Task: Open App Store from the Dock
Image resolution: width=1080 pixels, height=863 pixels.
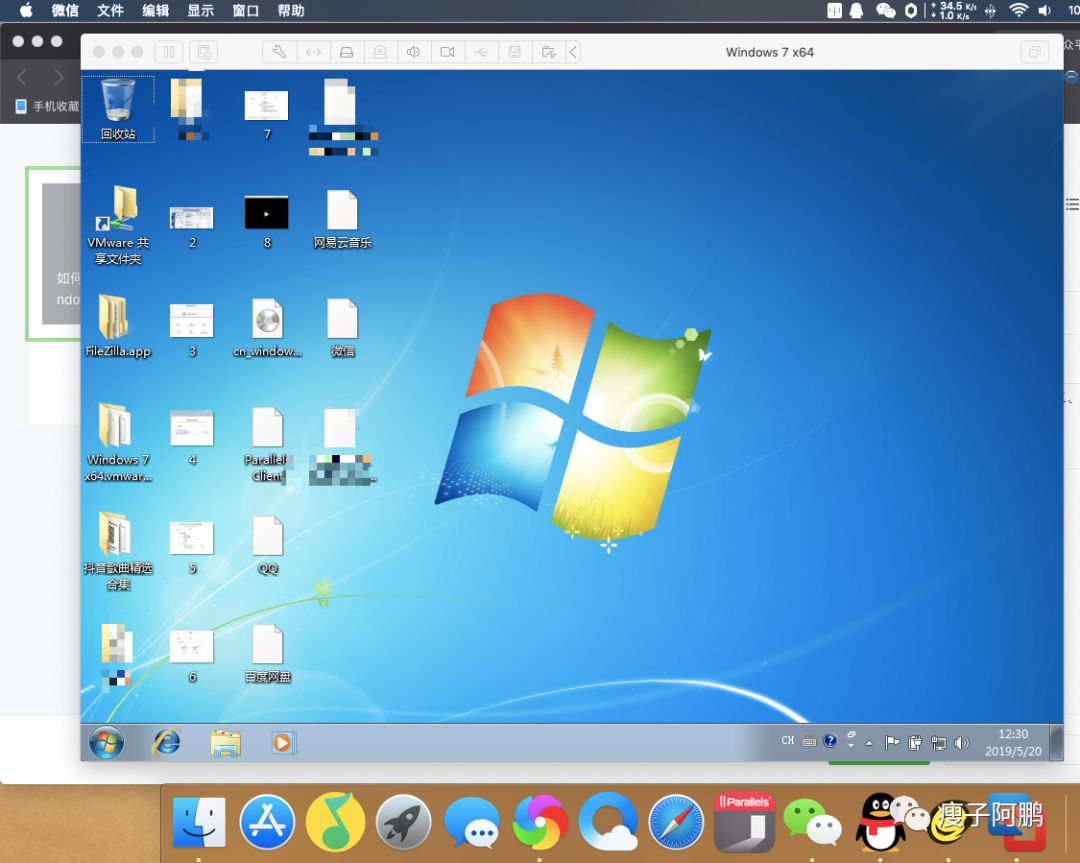Action: (x=267, y=822)
